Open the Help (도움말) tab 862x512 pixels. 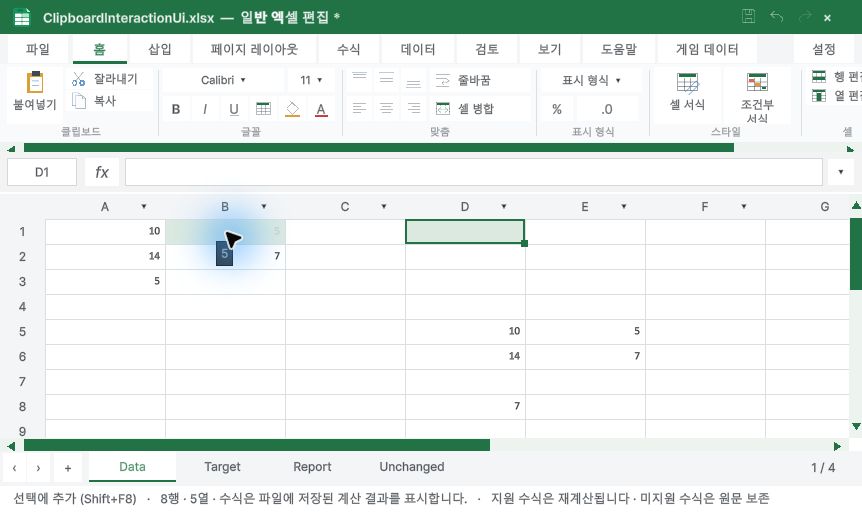(618, 49)
